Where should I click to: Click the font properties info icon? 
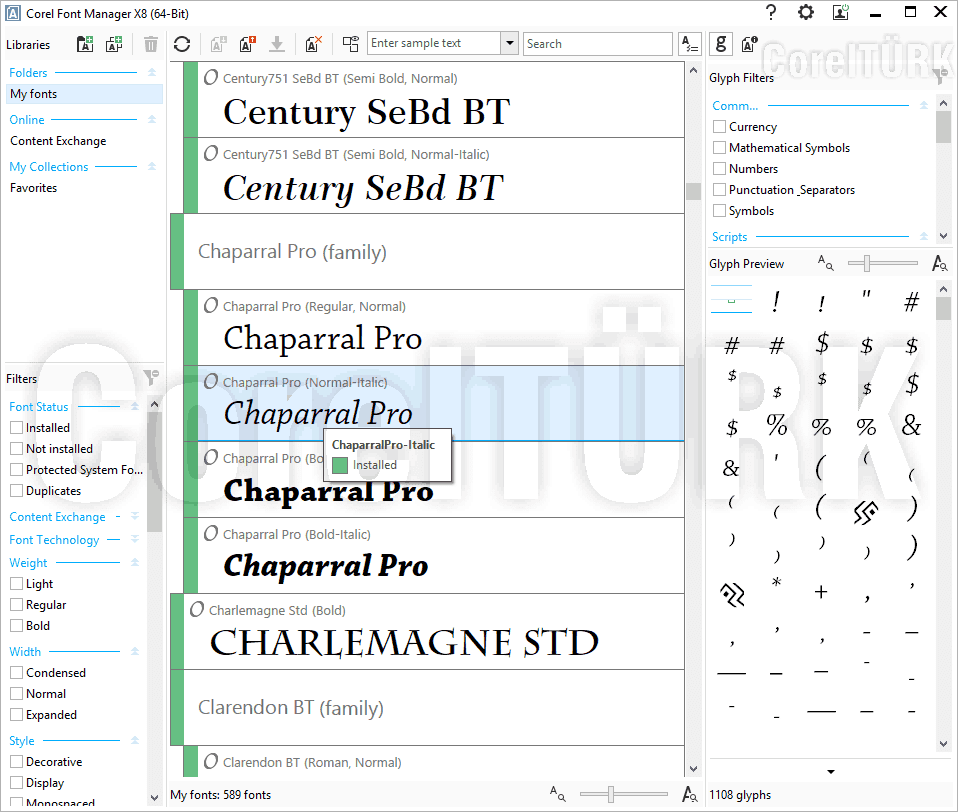coord(749,44)
